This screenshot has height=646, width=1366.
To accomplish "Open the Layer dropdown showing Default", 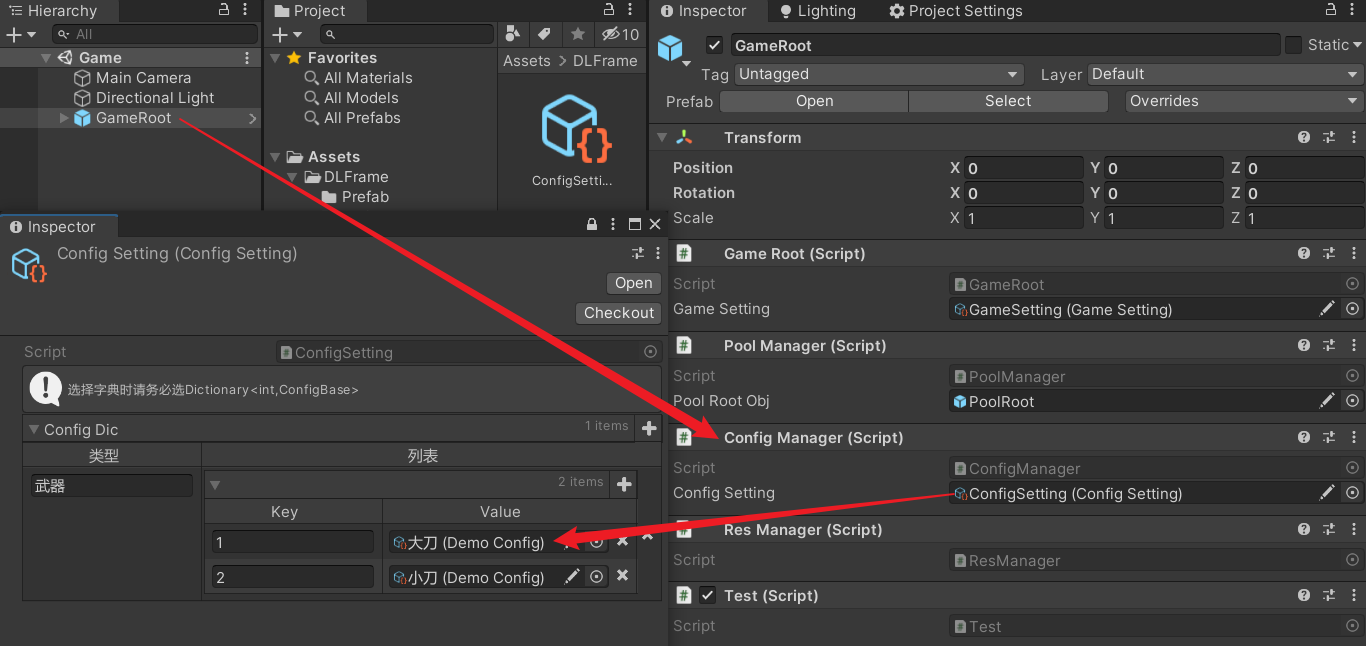I will 1225,74.
